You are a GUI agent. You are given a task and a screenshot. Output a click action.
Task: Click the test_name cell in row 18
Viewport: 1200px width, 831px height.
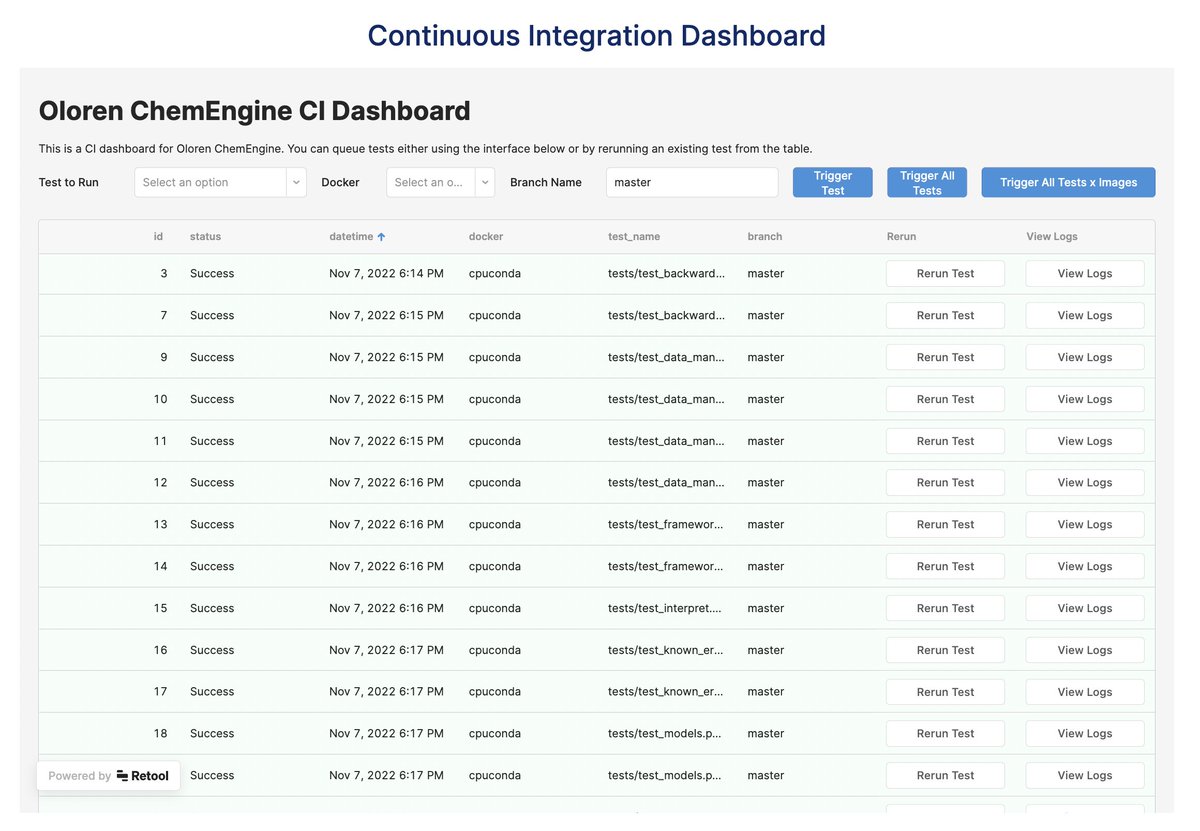(x=666, y=734)
